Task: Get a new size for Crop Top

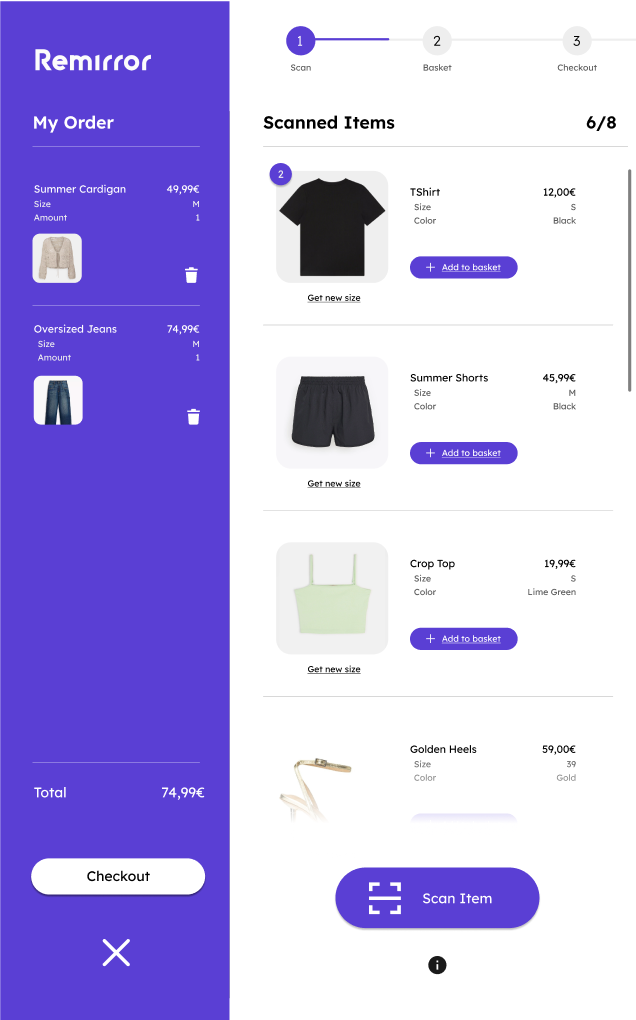Action: 334,669
